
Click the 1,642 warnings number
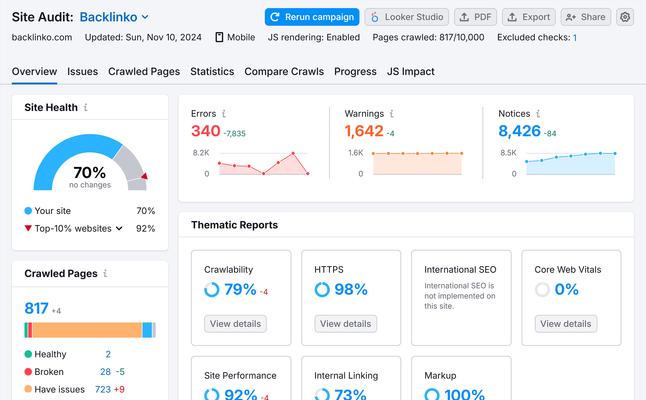coord(364,131)
